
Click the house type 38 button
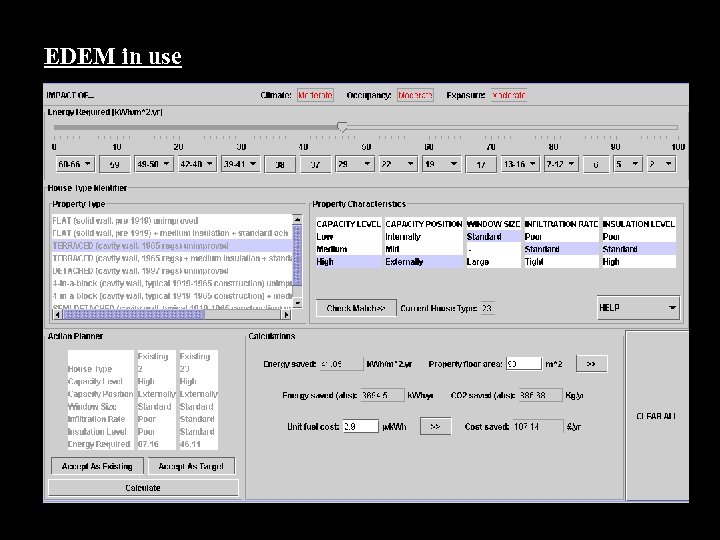tap(280, 164)
